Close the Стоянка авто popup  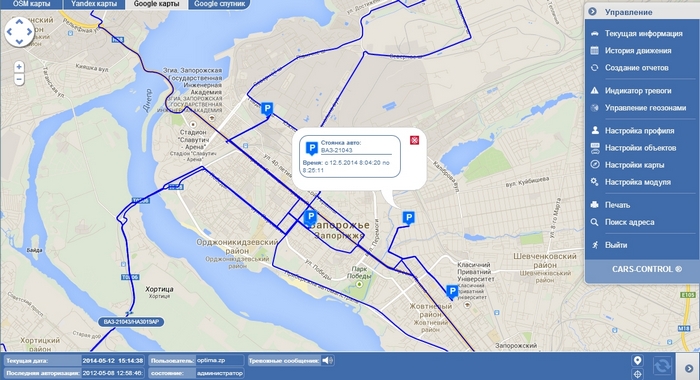click(414, 140)
